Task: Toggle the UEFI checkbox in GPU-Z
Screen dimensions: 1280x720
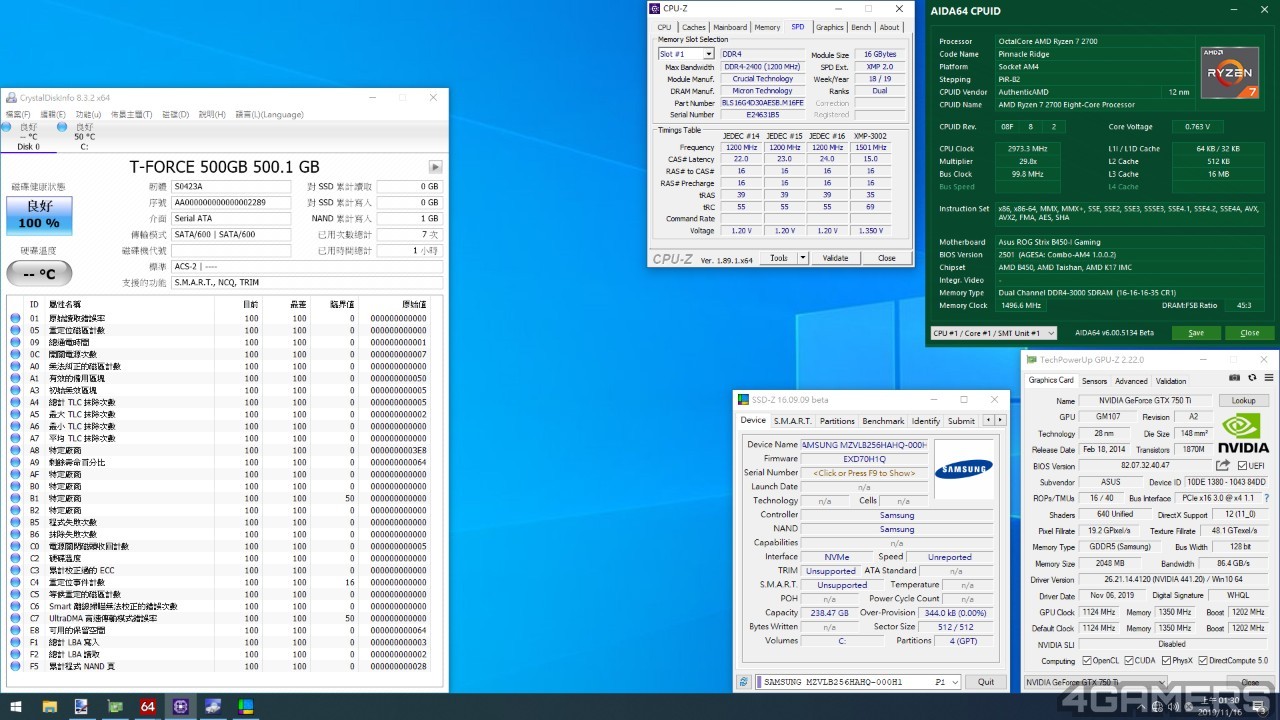Action: tap(1243, 466)
